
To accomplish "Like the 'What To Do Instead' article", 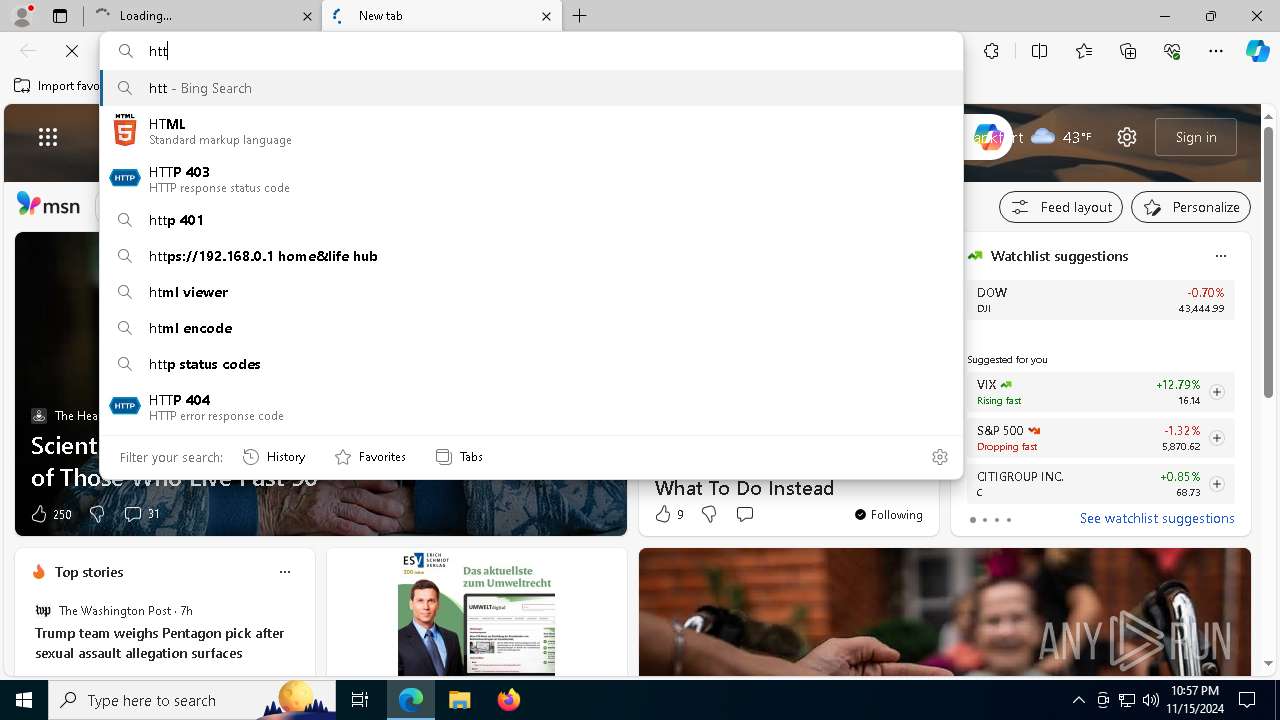I will click(669, 514).
